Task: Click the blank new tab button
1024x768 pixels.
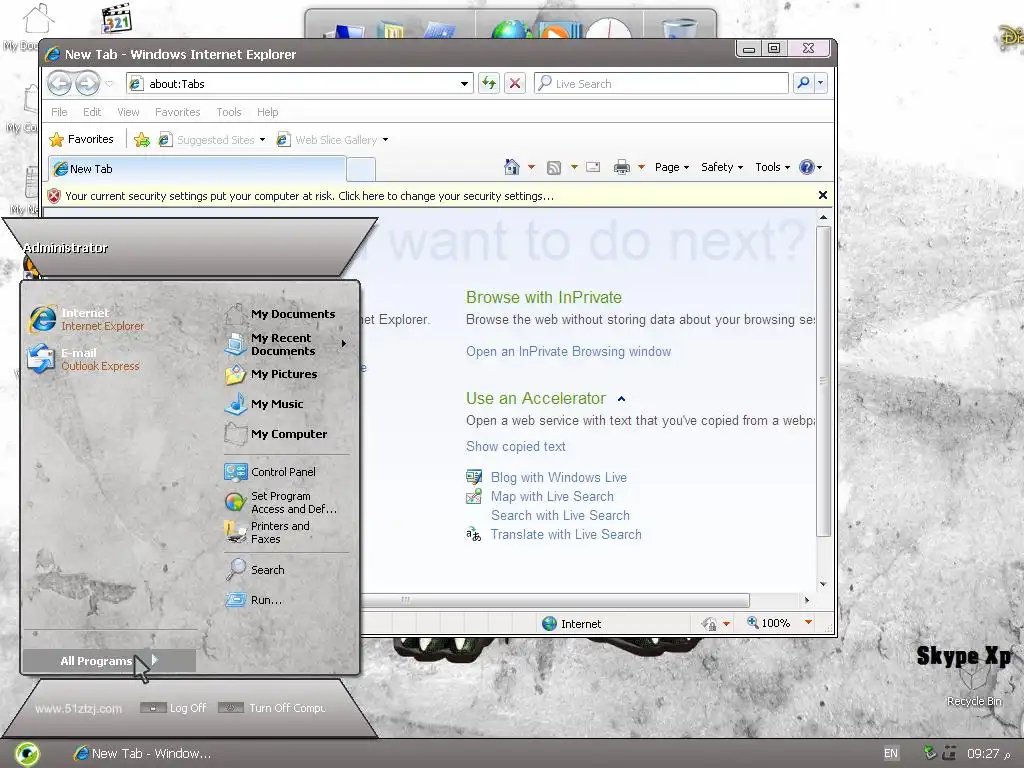Action: [x=360, y=169]
